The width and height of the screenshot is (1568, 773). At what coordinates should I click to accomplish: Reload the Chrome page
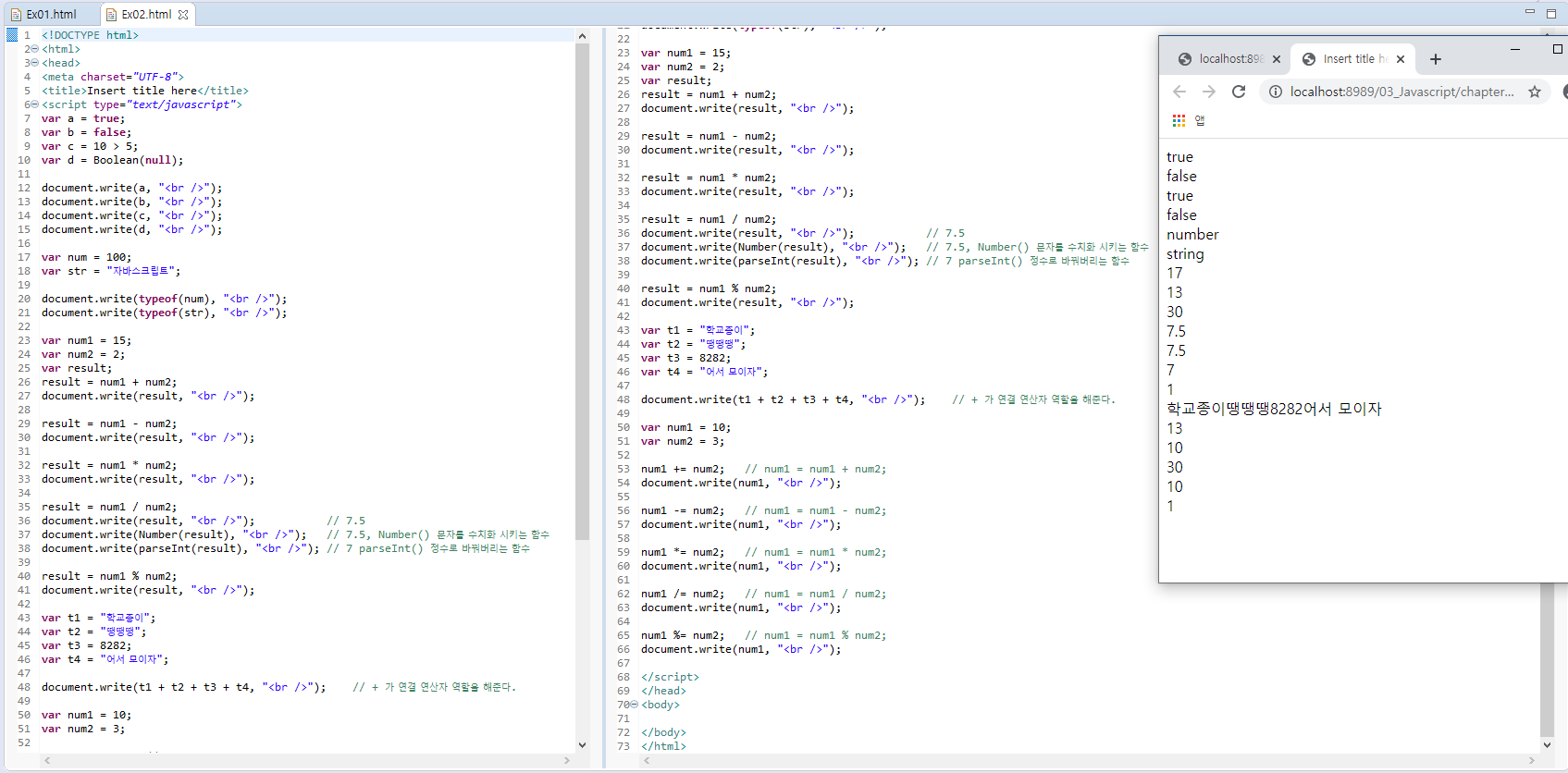(x=1239, y=92)
